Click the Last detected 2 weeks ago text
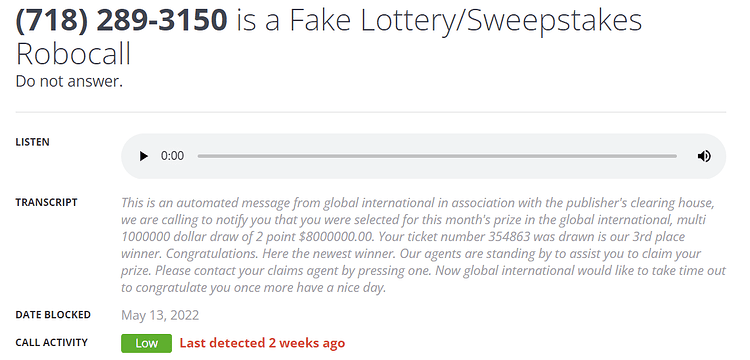The width and height of the screenshot is (750, 360). point(262,343)
